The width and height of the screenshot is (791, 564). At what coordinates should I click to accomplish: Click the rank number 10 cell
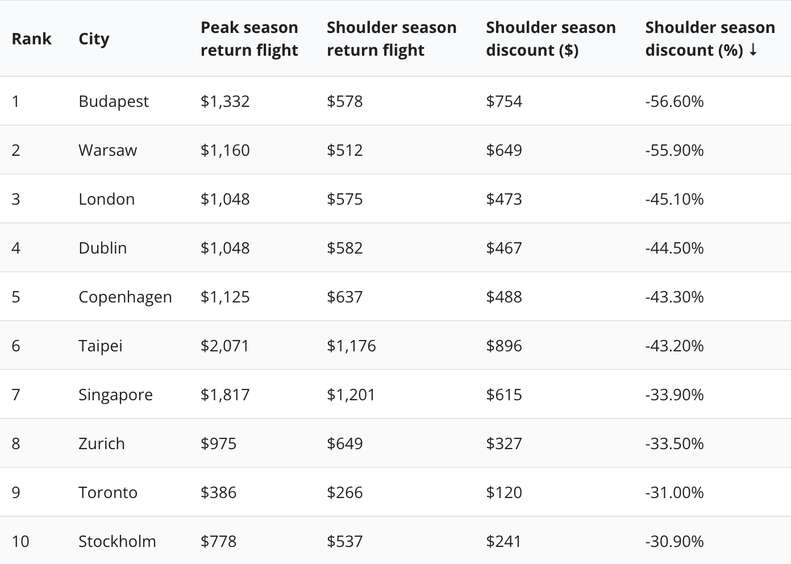click(21, 542)
